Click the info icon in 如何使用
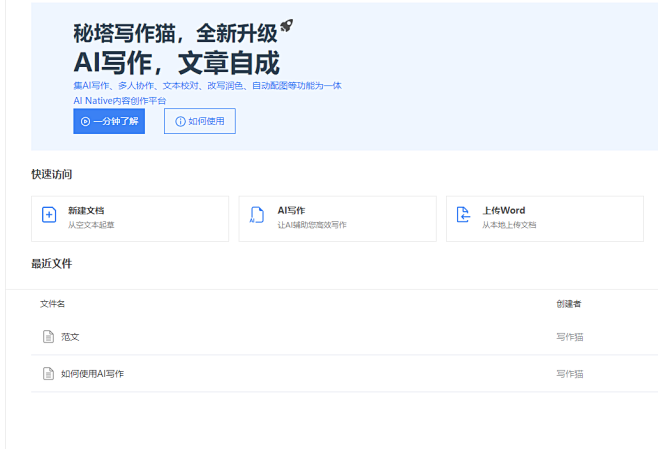Screen dimensions: 658x449 coord(180,121)
